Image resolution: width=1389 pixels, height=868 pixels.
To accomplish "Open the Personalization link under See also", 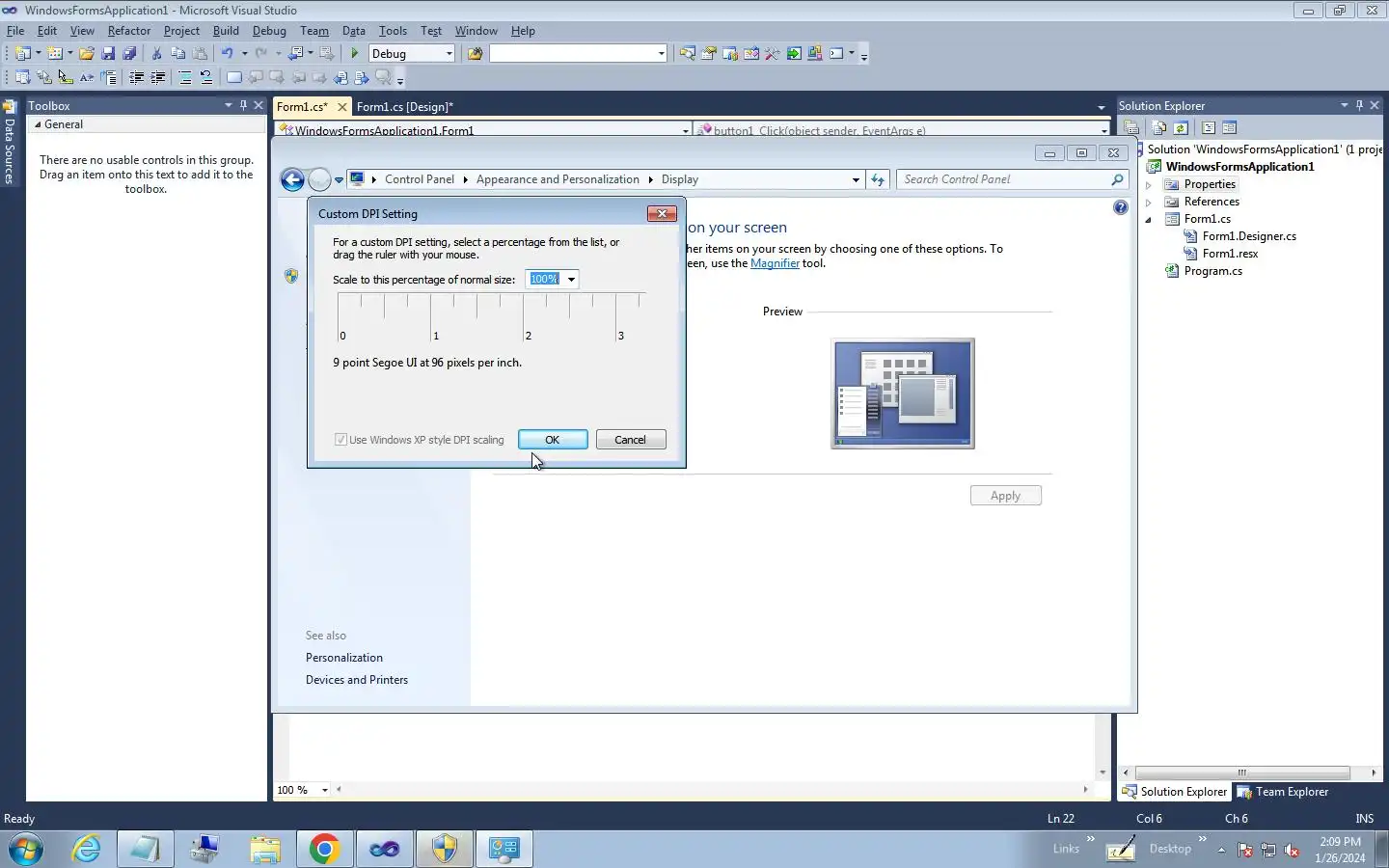I will 344,658.
